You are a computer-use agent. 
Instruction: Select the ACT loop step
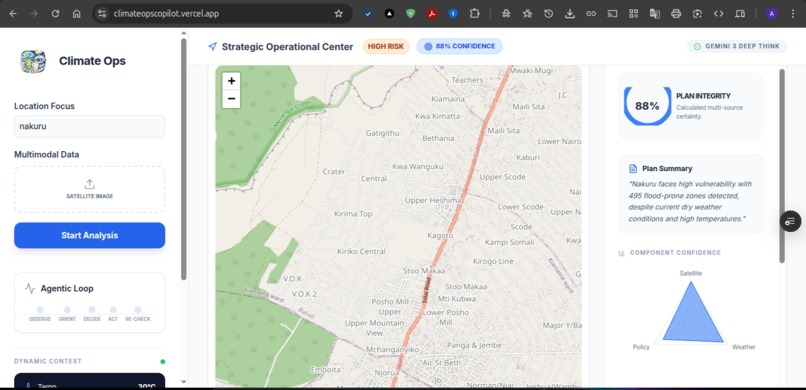coord(113,313)
